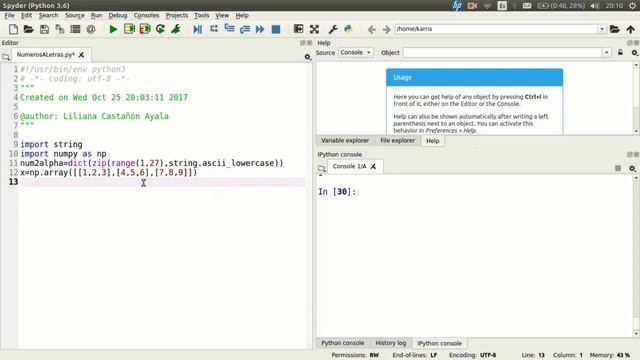The width and height of the screenshot is (640, 360).
Task: Continue execution until next breakpoint
Action: (260, 29)
